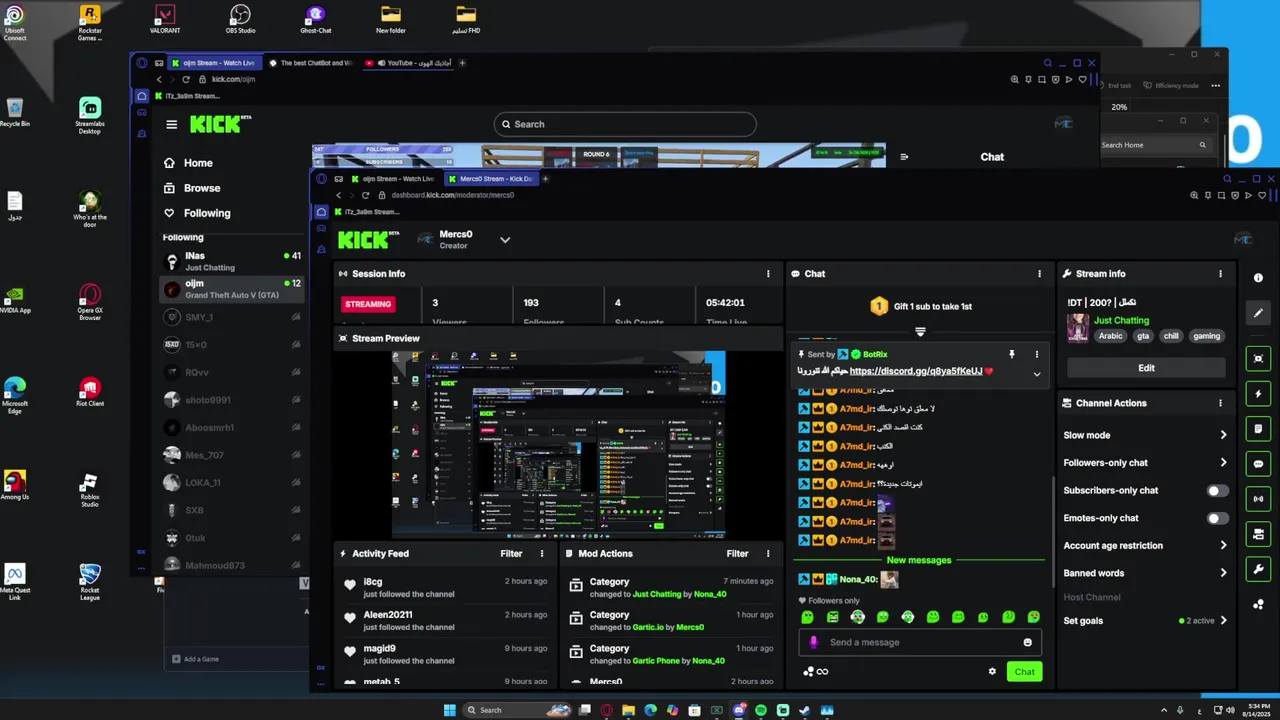Click the info icon in dashboard right sidebar
Image resolution: width=1280 pixels, height=720 pixels.
1258,278
